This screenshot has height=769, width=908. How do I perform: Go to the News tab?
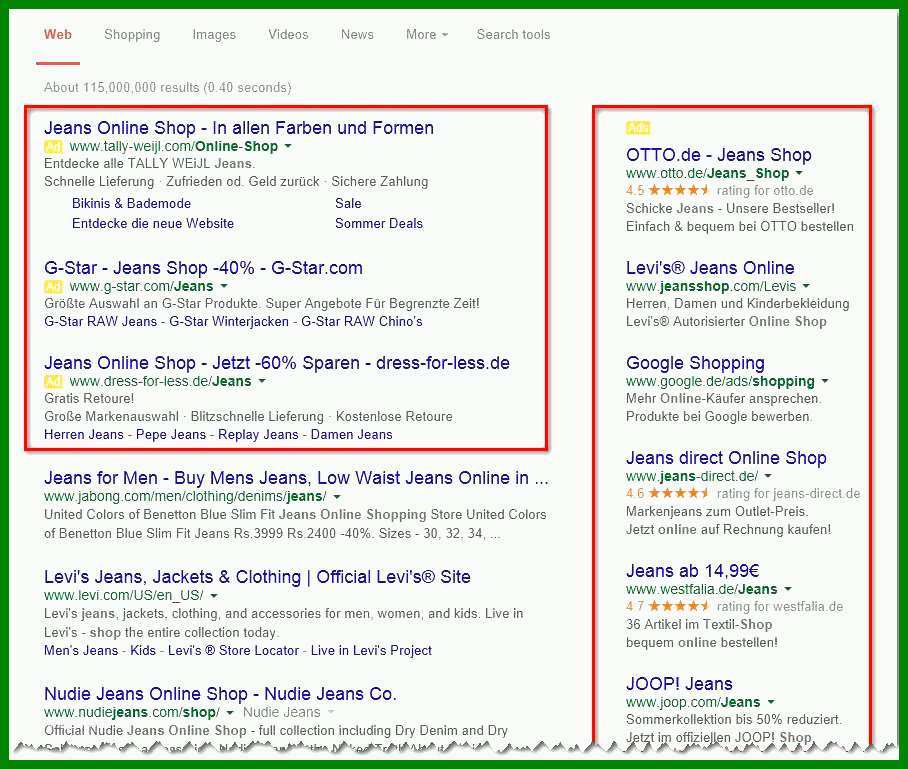[x=357, y=35]
